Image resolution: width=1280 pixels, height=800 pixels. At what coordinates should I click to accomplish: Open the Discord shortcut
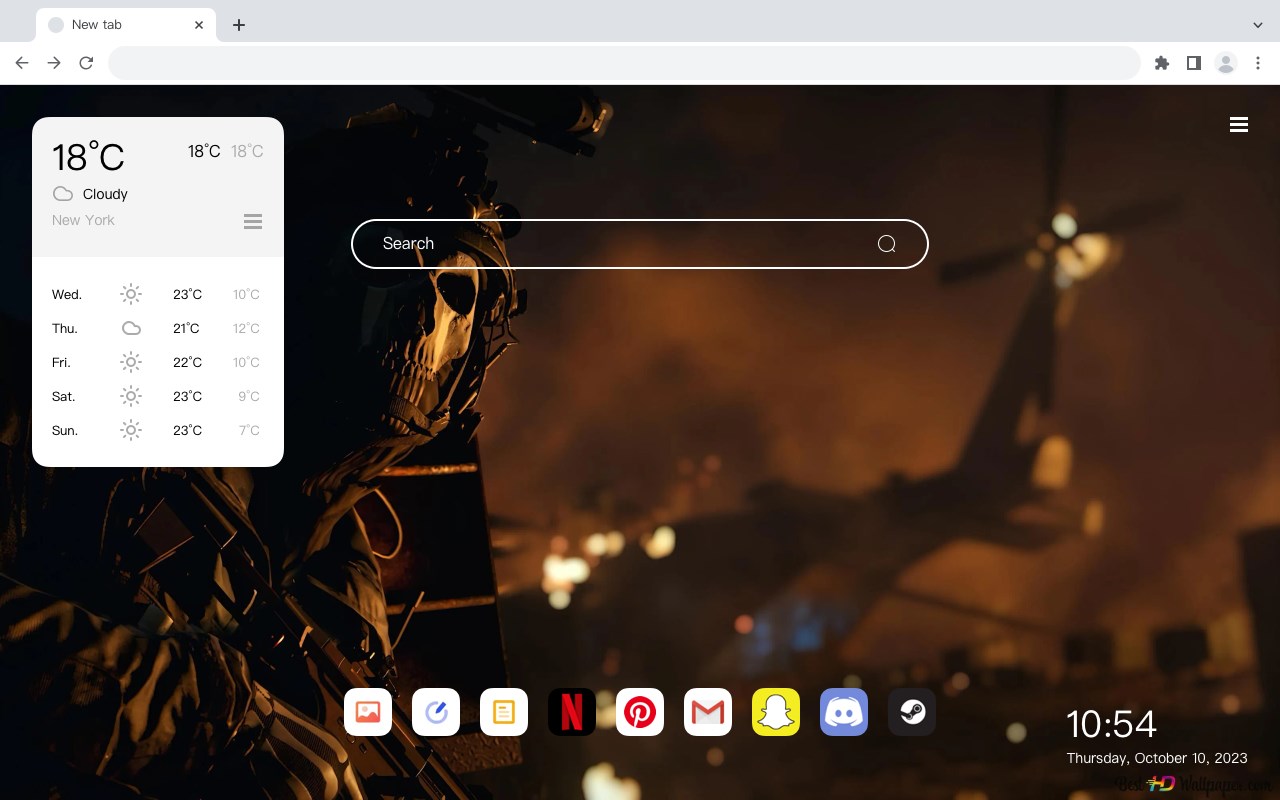click(x=844, y=712)
